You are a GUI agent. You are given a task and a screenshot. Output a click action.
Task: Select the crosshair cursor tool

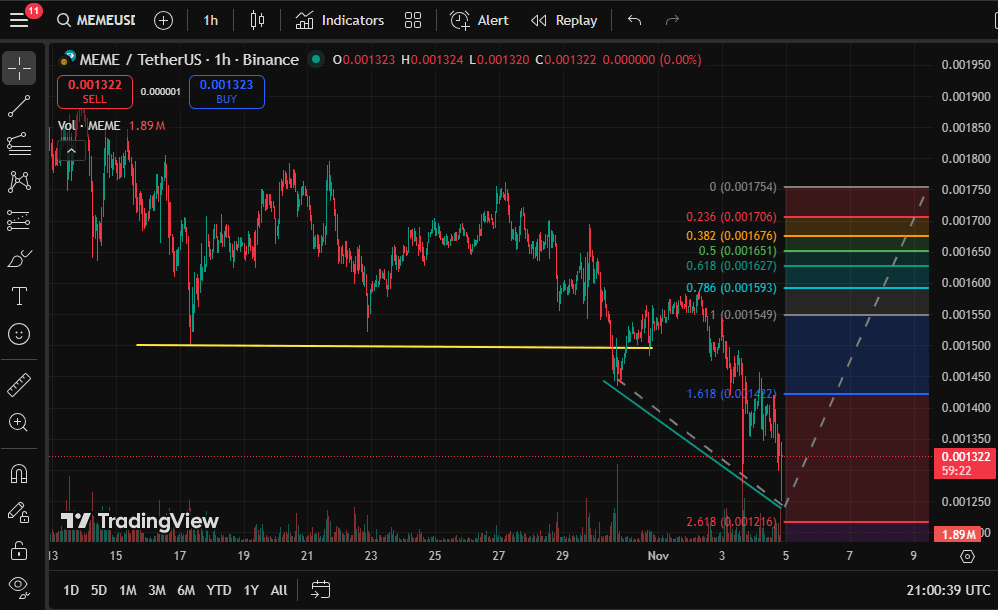(x=19, y=69)
